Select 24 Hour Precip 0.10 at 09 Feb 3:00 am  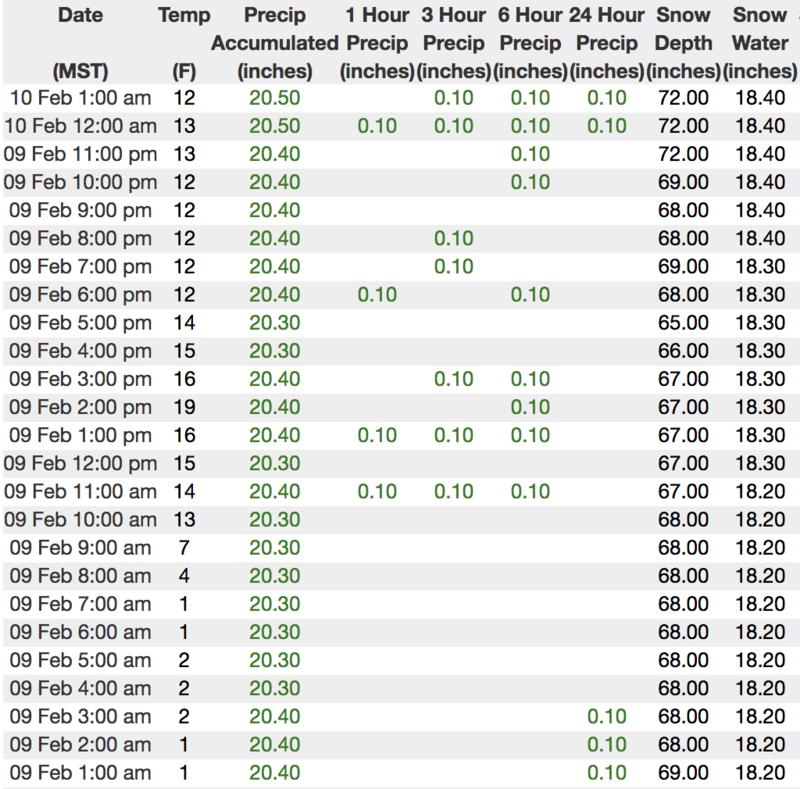pos(607,717)
